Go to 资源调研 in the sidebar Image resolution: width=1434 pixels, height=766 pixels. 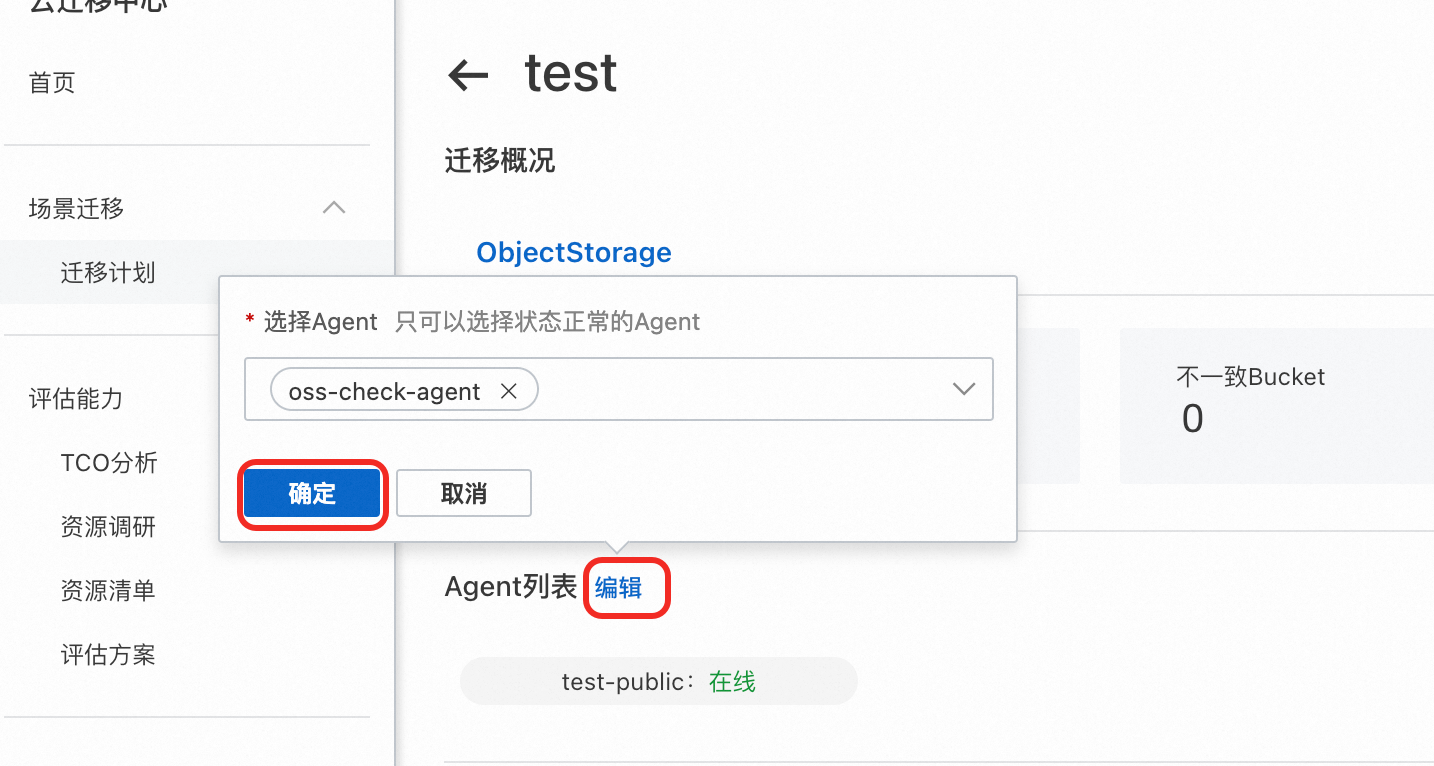click(x=108, y=527)
